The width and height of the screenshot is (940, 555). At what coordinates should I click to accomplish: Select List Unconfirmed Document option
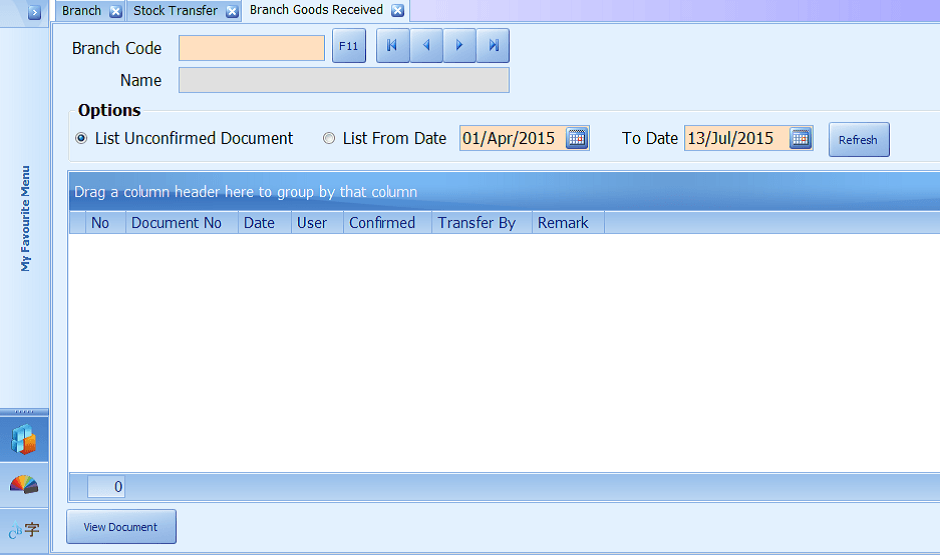[x=82, y=138]
